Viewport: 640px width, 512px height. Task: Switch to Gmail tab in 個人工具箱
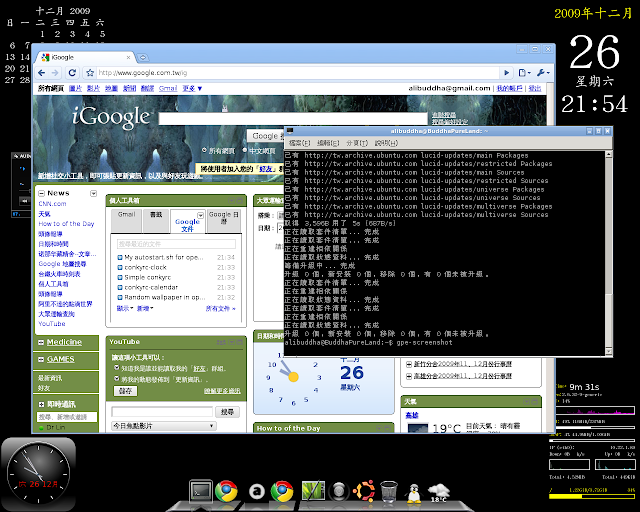(x=126, y=219)
